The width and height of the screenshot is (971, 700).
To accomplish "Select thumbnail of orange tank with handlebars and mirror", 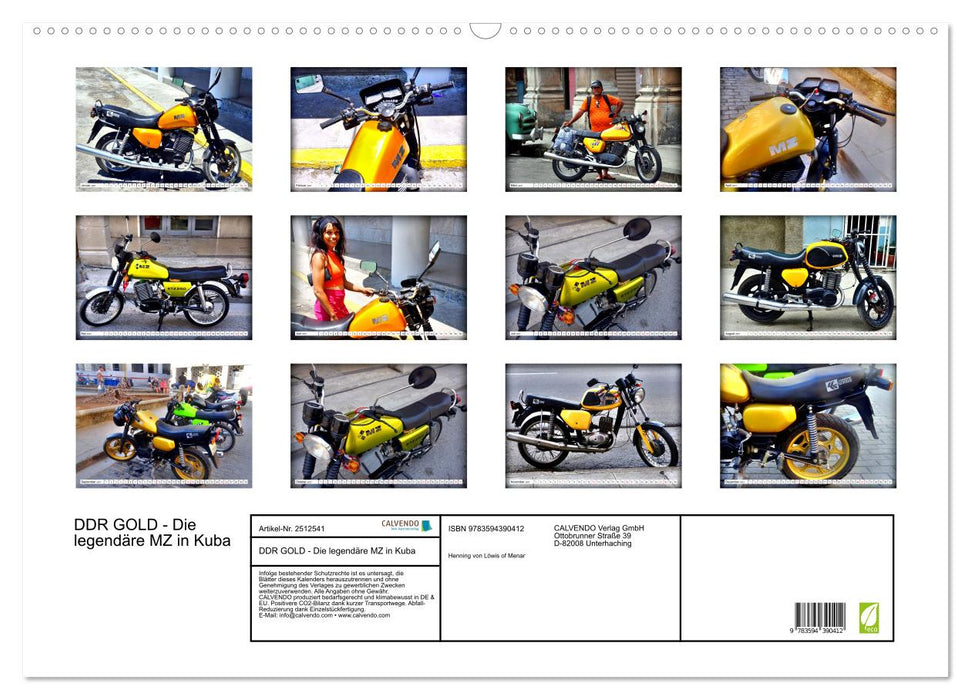I will [378, 129].
